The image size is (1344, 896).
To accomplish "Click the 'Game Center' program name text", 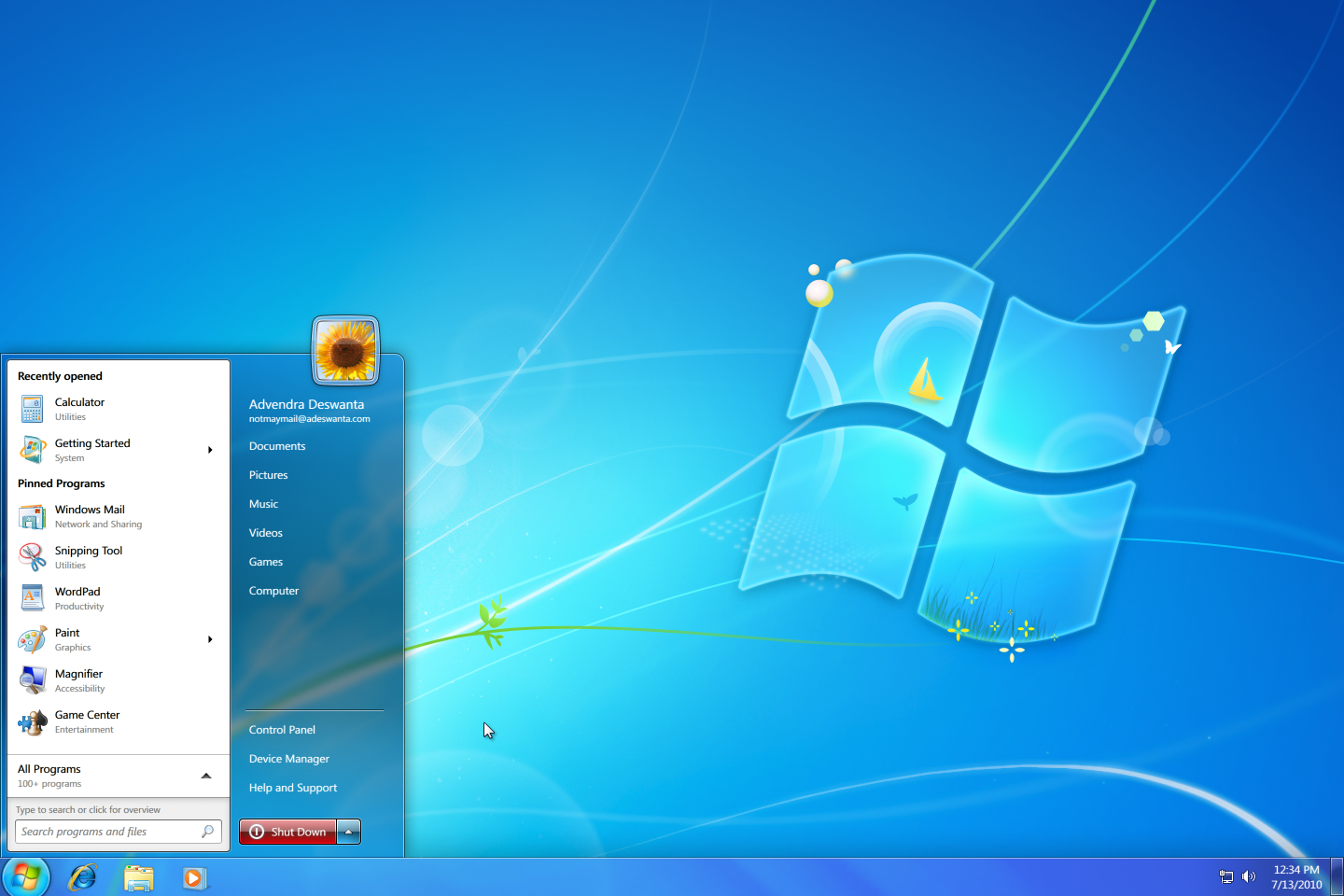I will pyautogui.click(x=88, y=715).
